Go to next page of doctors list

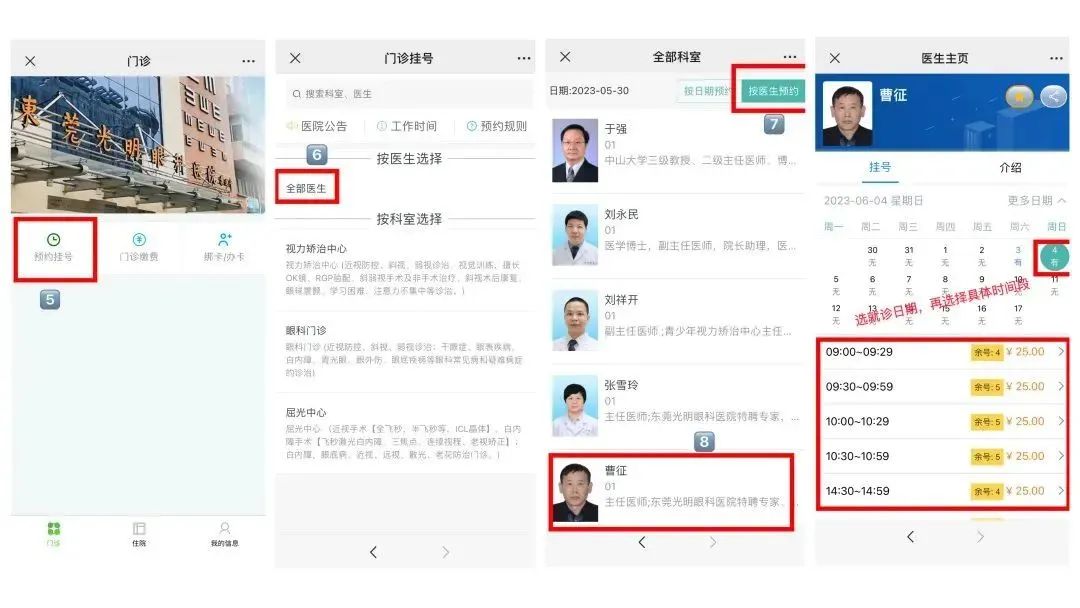[x=712, y=543]
